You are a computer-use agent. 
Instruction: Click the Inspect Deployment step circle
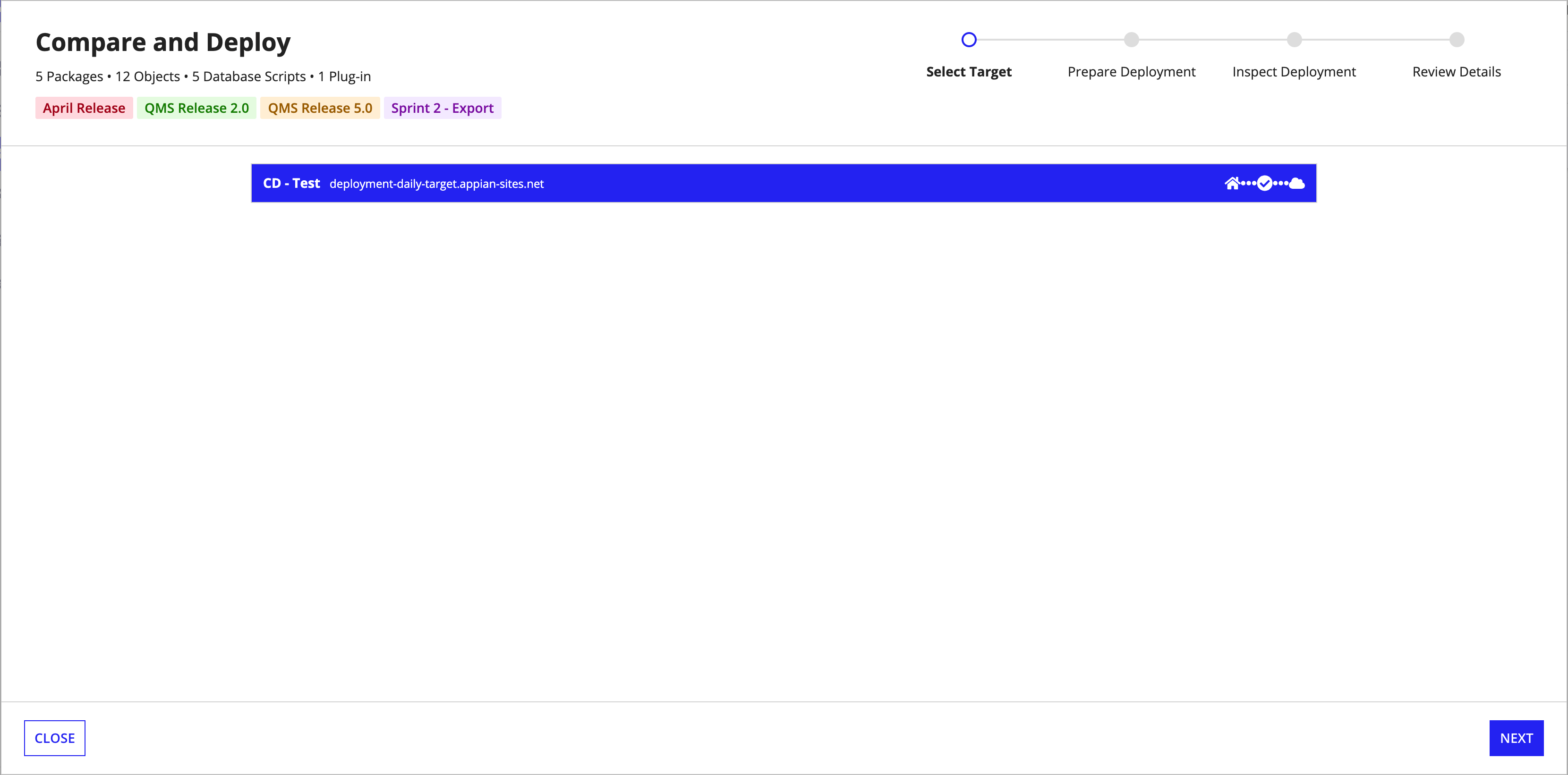(x=1294, y=40)
